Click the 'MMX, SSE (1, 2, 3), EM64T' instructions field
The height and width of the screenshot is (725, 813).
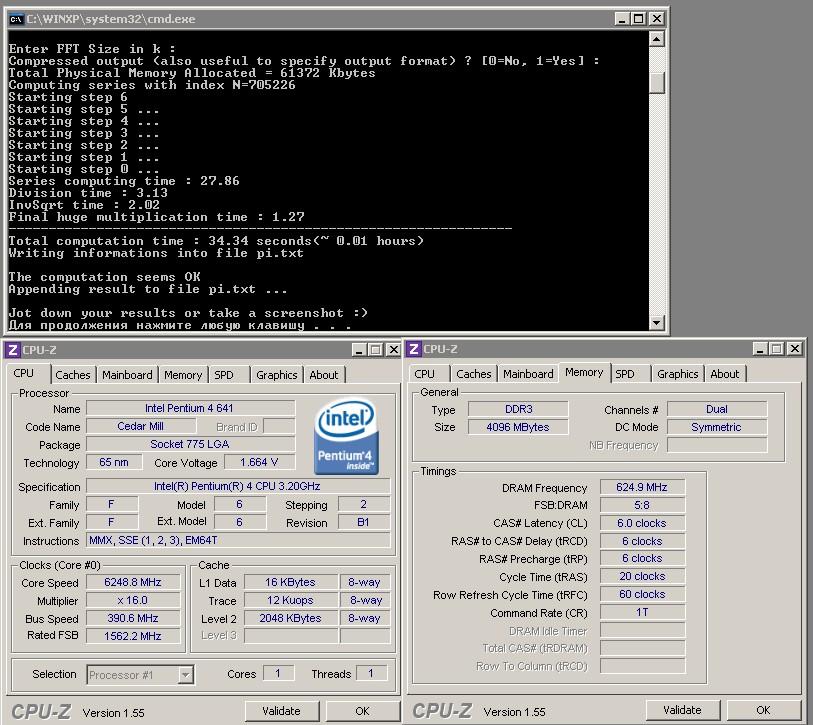click(237, 540)
